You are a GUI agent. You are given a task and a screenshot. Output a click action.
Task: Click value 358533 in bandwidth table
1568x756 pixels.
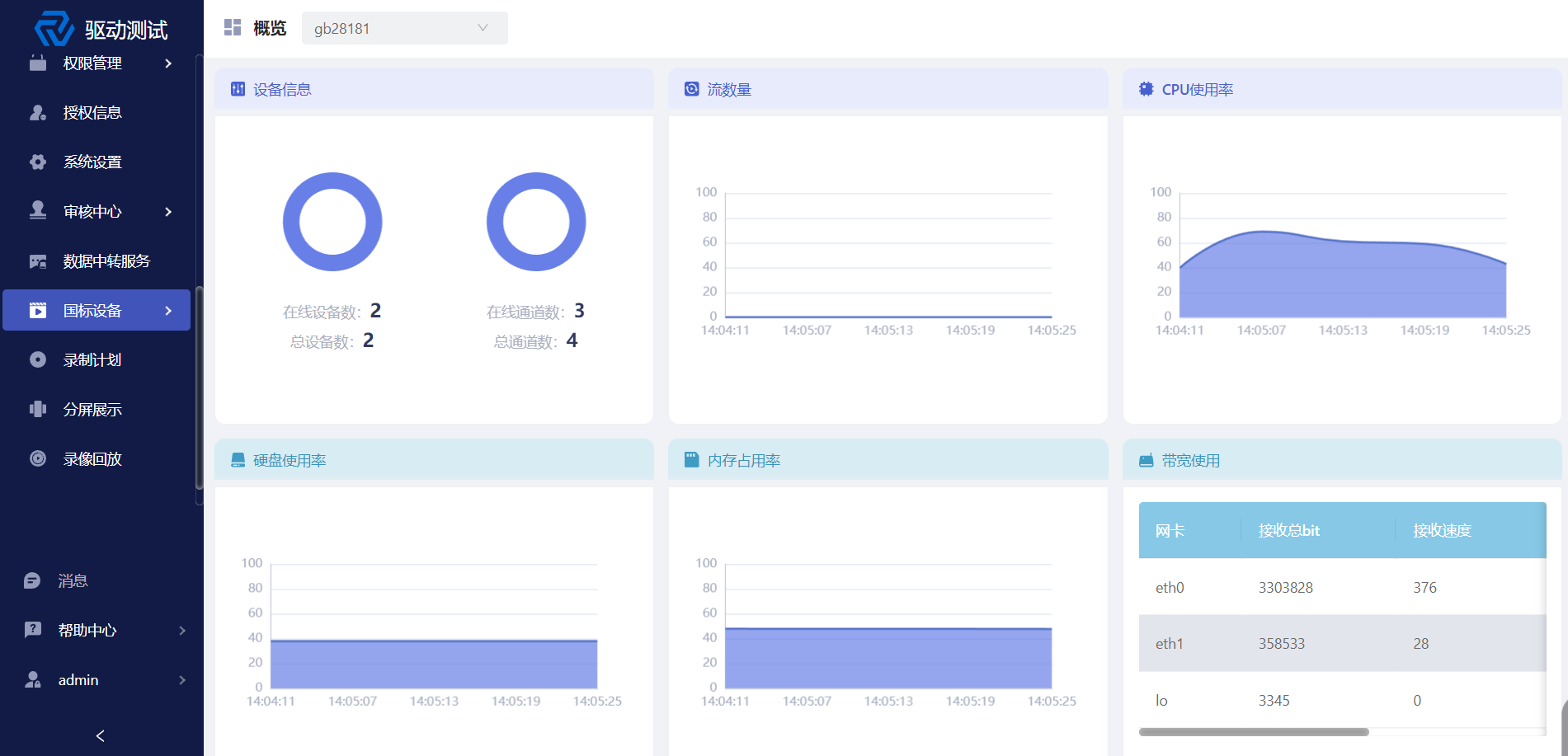pyautogui.click(x=1281, y=644)
